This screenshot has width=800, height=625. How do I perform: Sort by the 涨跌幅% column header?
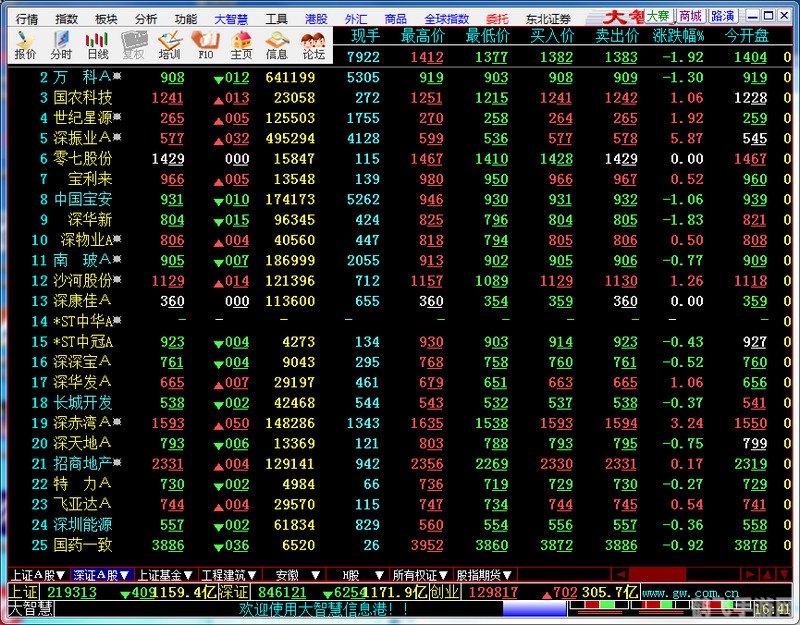click(x=679, y=36)
